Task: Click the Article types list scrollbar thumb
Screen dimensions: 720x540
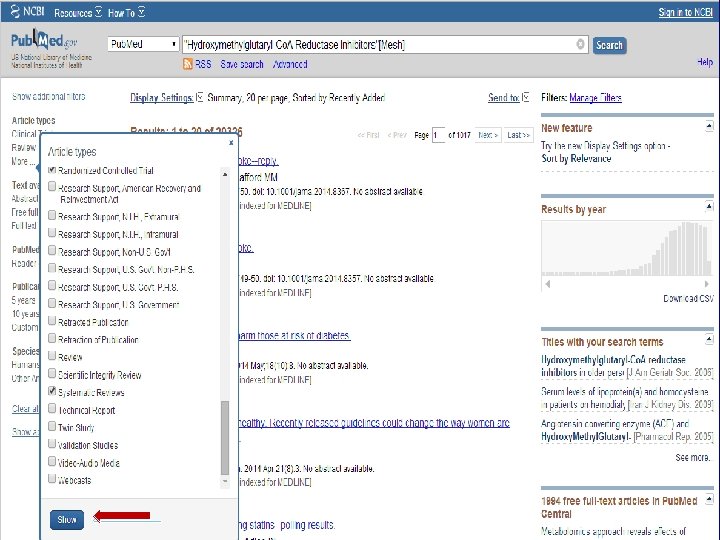Action: click(x=225, y=438)
